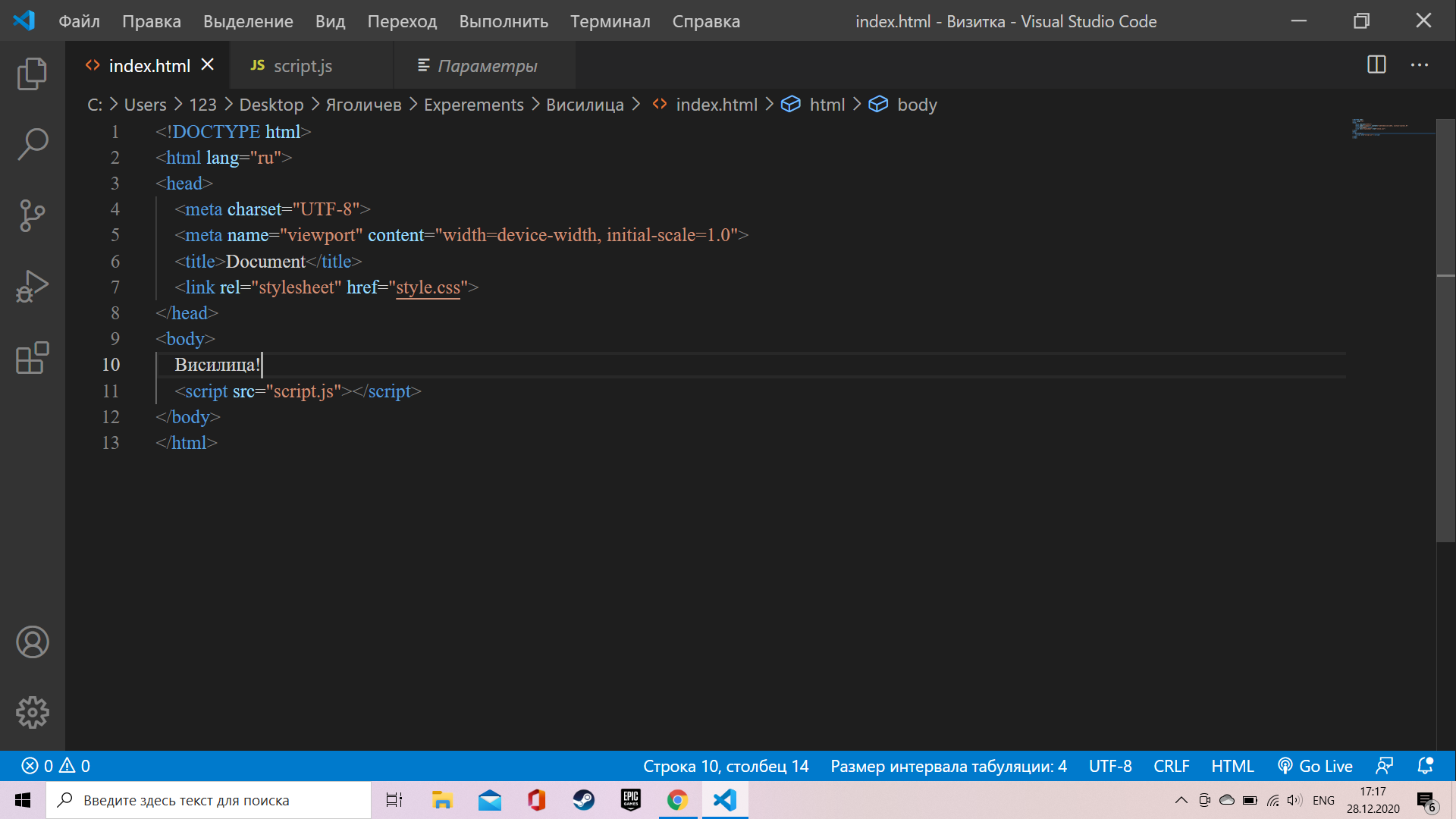Open Windows Start menu
The height and width of the screenshot is (819, 1456).
(x=23, y=800)
